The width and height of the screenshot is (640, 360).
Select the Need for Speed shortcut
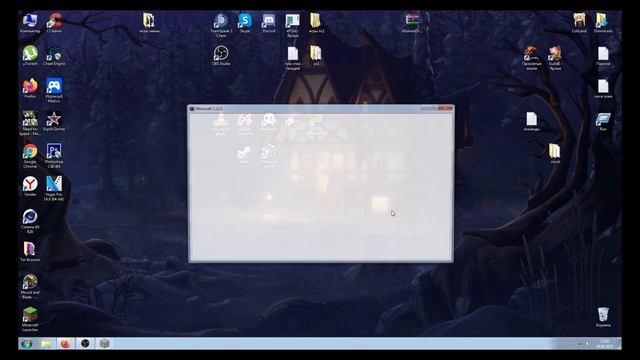(x=30, y=123)
